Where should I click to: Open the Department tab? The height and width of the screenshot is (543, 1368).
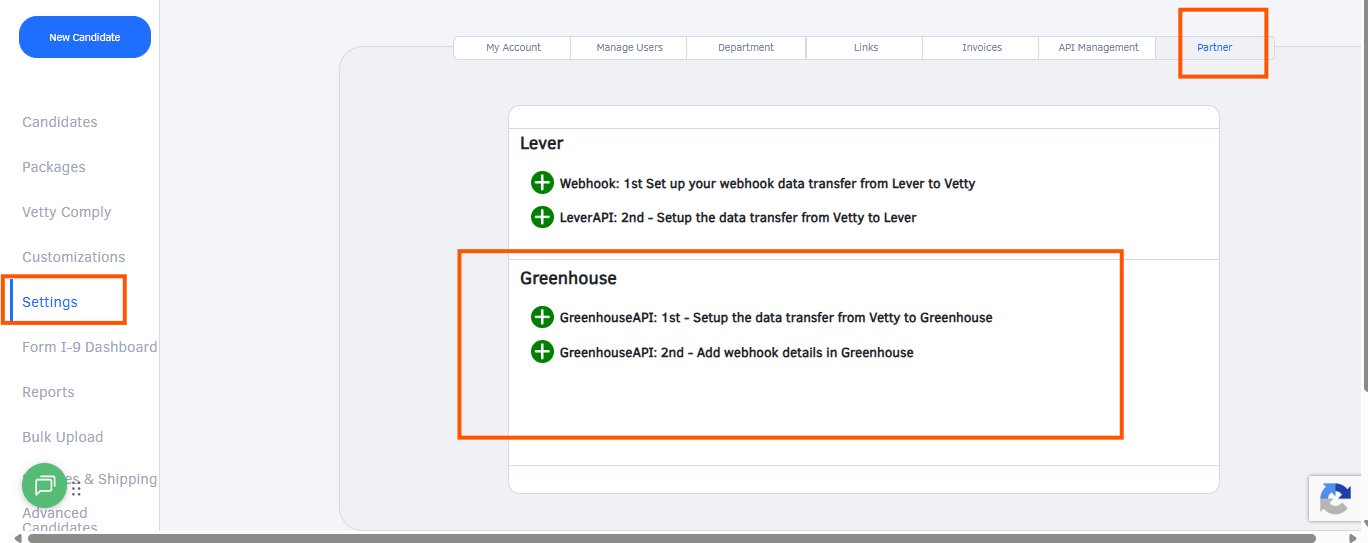pyautogui.click(x=746, y=47)
